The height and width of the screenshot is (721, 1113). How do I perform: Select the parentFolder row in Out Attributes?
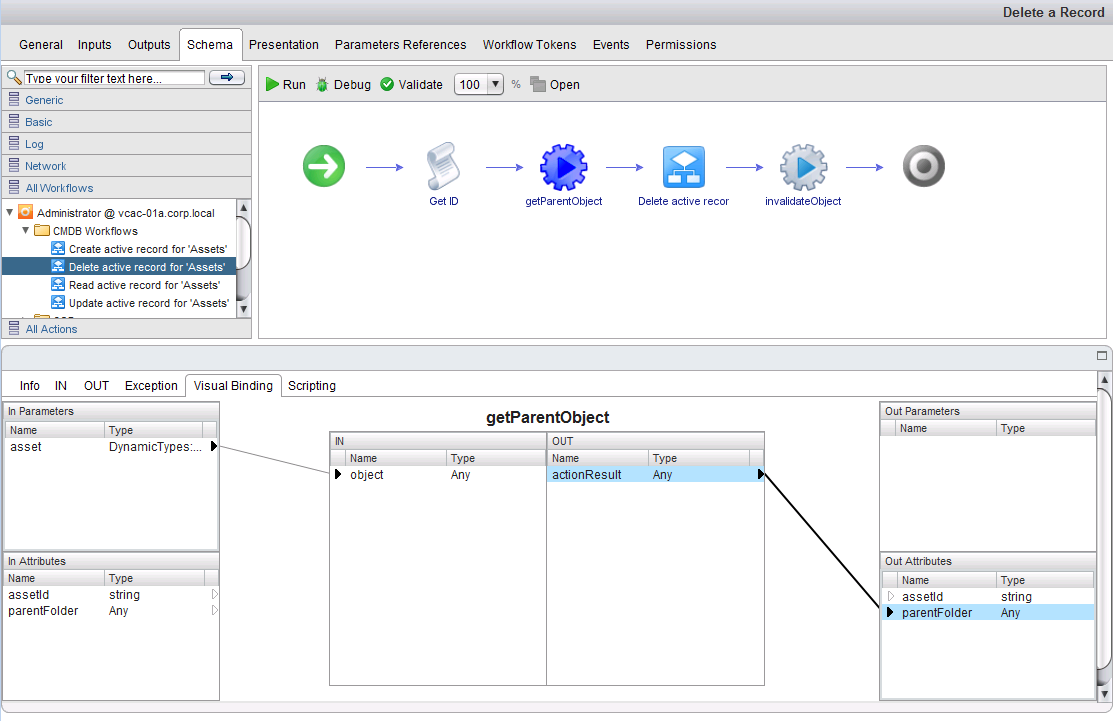[987, 612]
